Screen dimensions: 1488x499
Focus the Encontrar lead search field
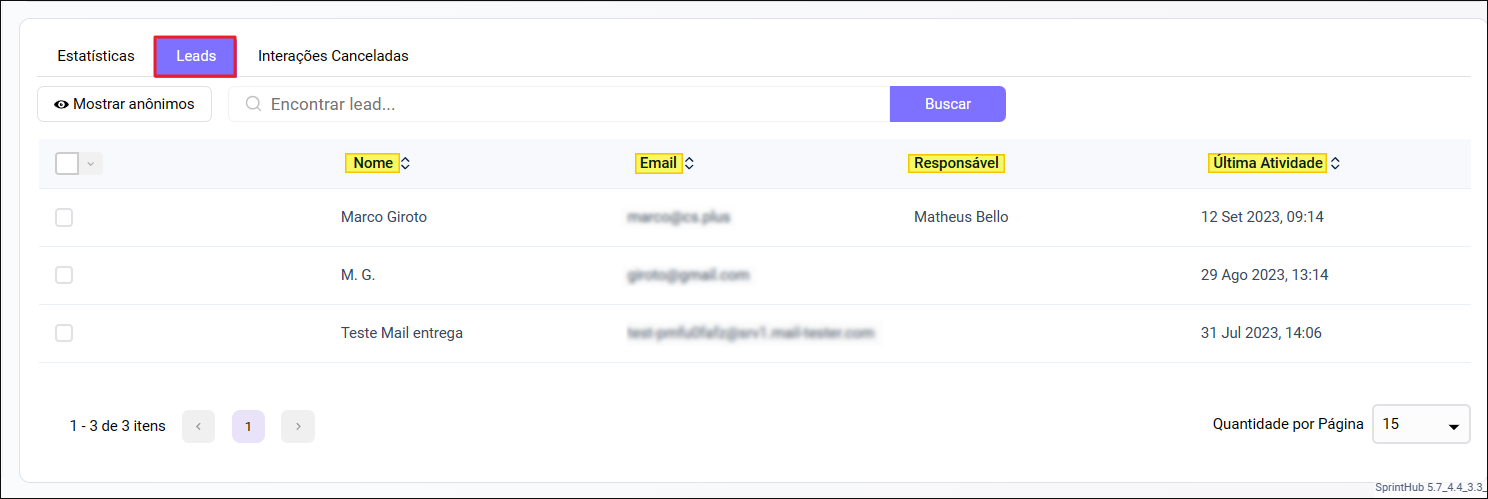tap(570, 104)
